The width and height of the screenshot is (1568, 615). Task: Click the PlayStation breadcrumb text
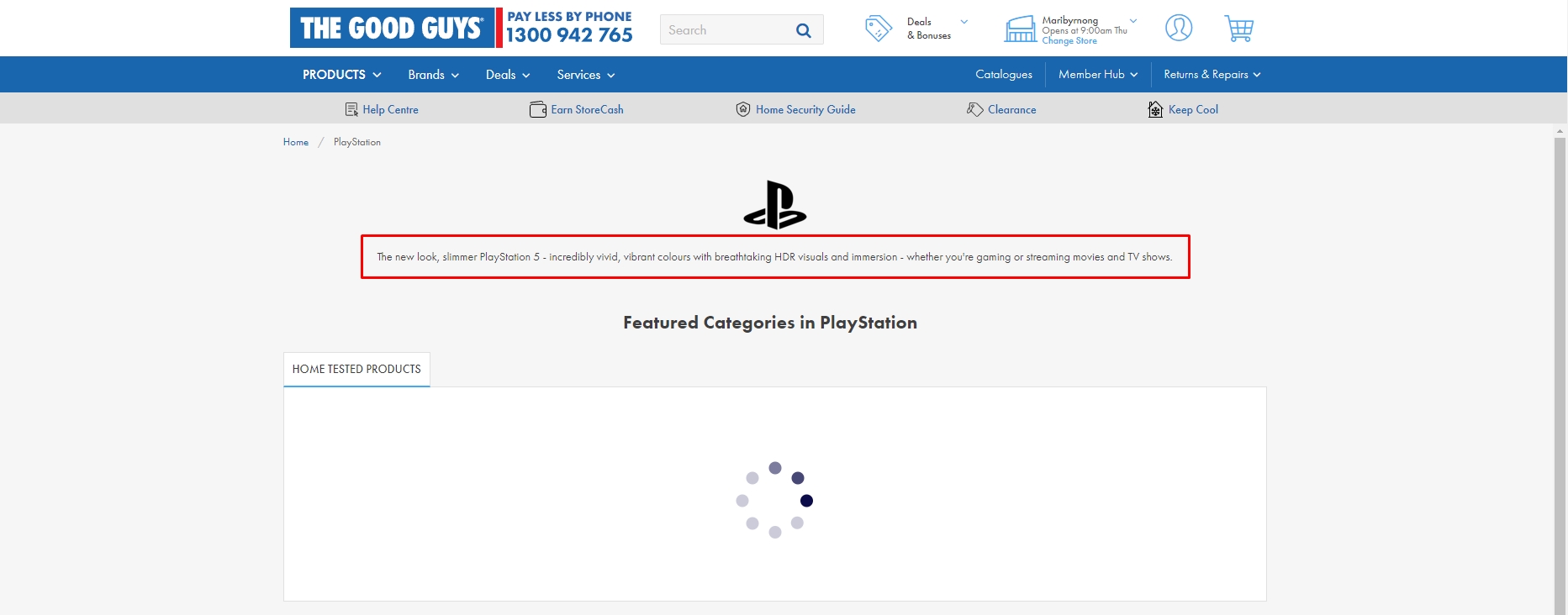pyautogui.click(x=357, y=142)
